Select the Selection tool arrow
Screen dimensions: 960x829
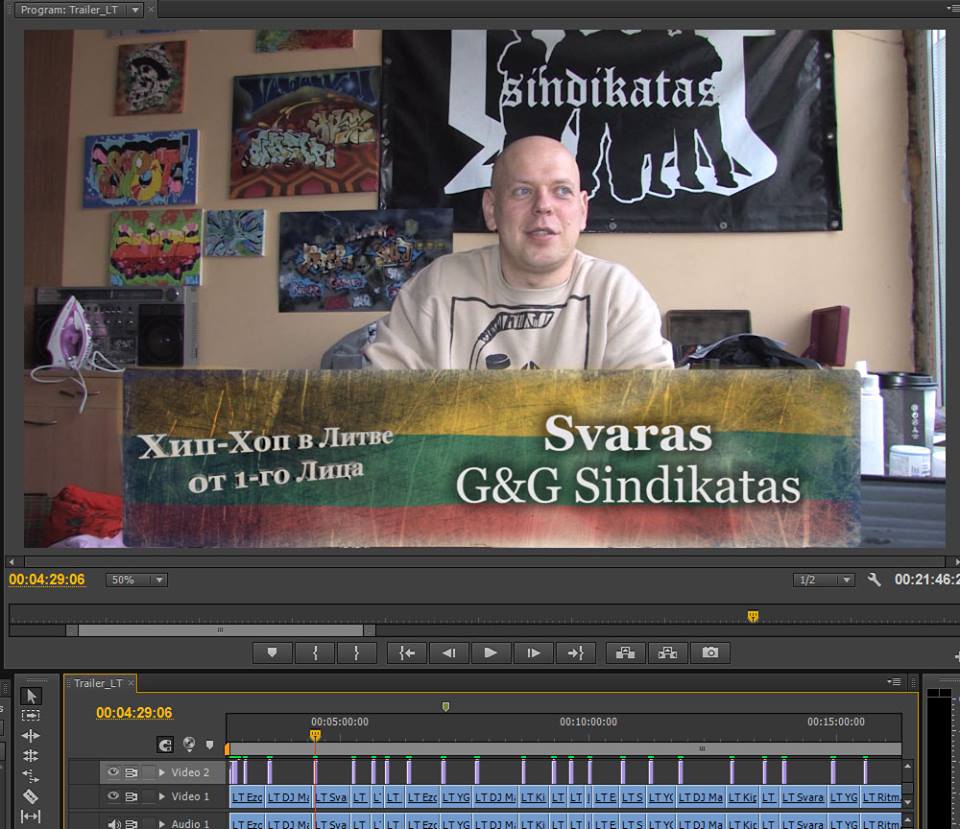point(31,696)
